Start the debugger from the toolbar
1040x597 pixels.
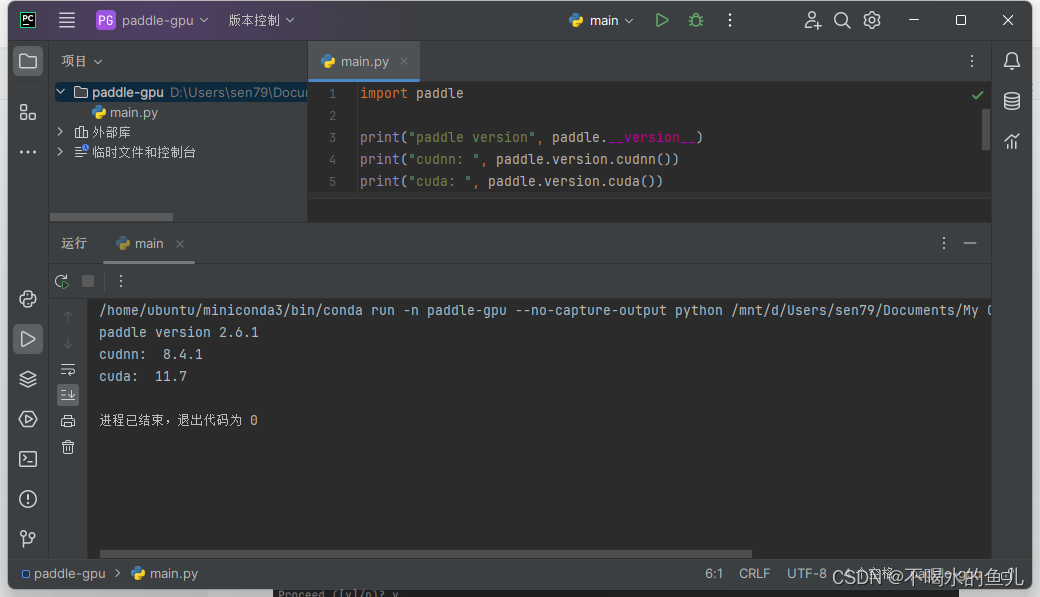(695, 19)
